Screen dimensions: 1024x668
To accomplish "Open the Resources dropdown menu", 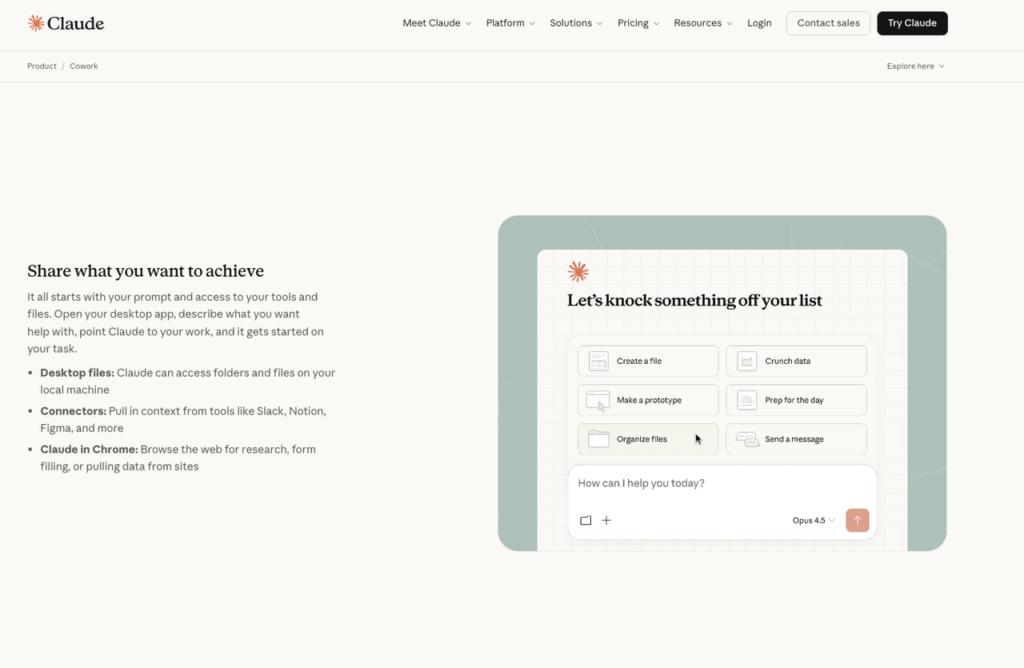I will click(702, 22).
